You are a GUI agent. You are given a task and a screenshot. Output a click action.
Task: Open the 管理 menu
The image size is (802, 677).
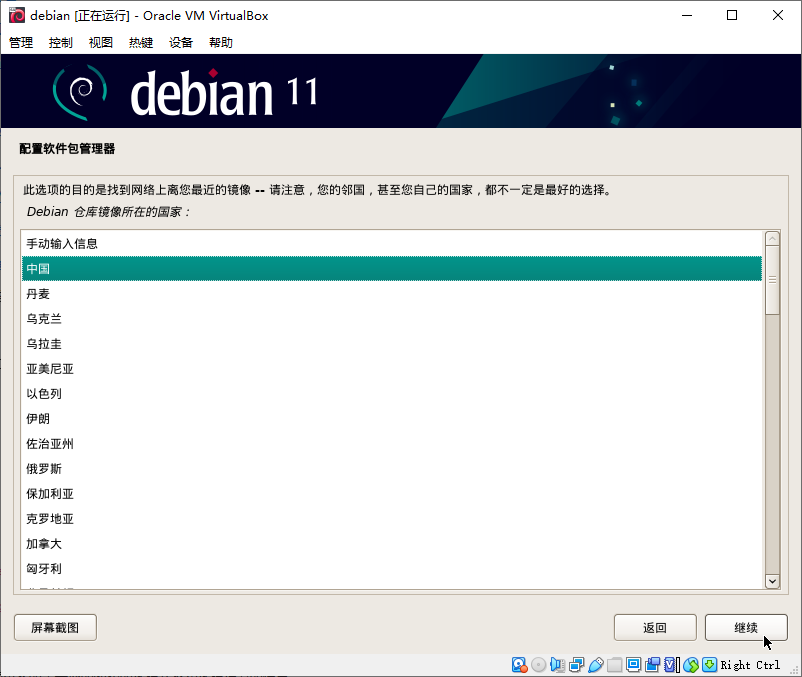pyautogui.click(x=21, y=42)
